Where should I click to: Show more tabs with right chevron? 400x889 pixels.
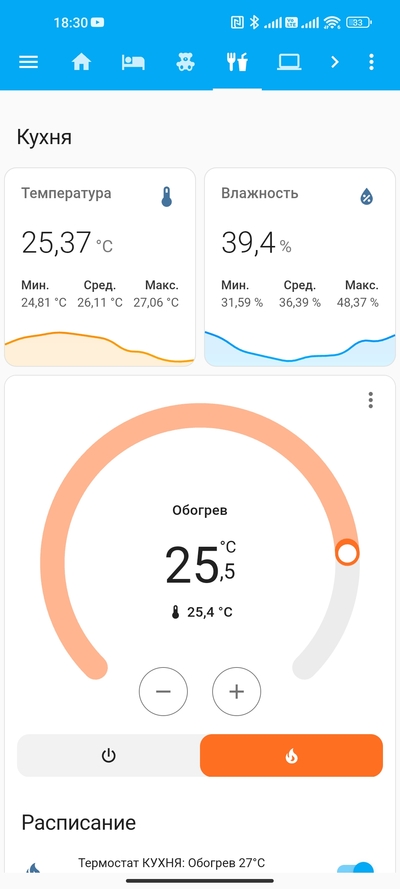click(335, 62)
